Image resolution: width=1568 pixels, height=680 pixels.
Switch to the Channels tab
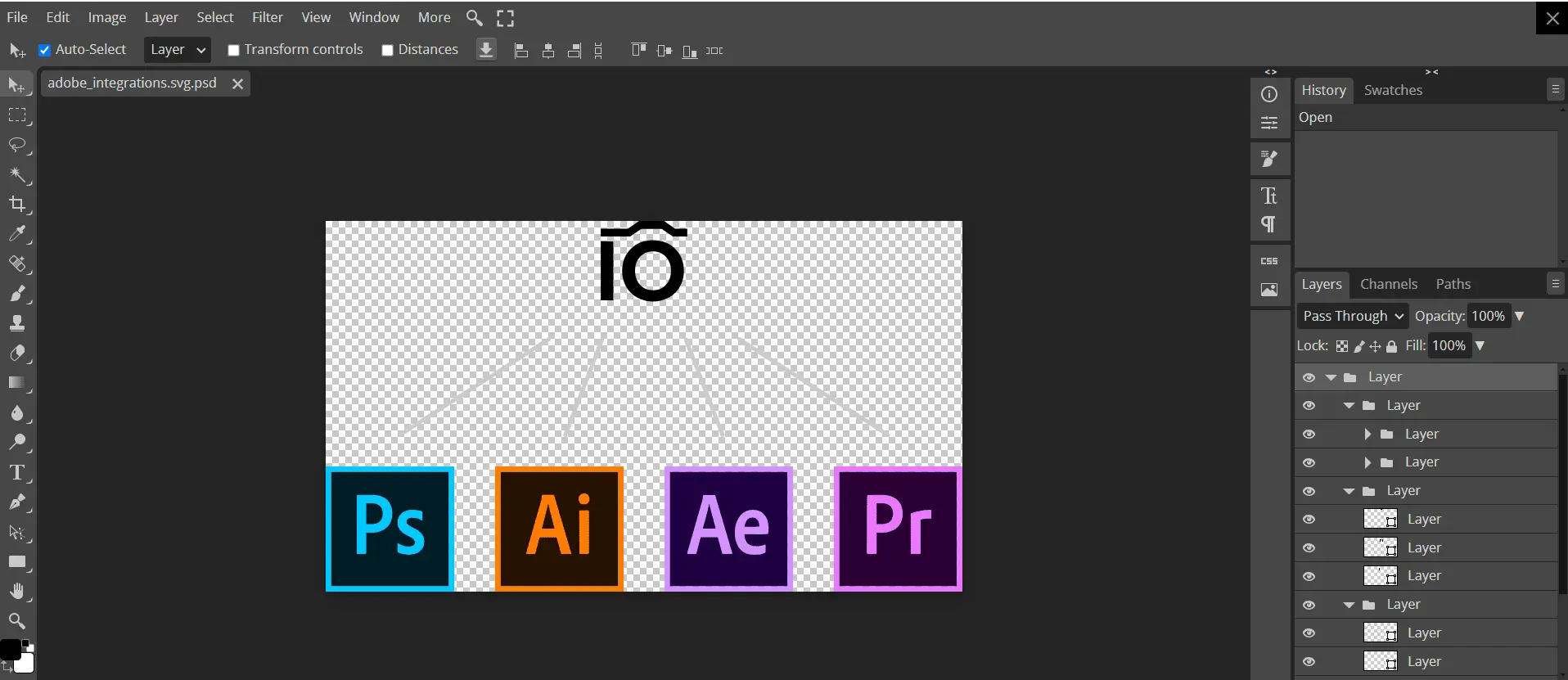point(1389,284)
